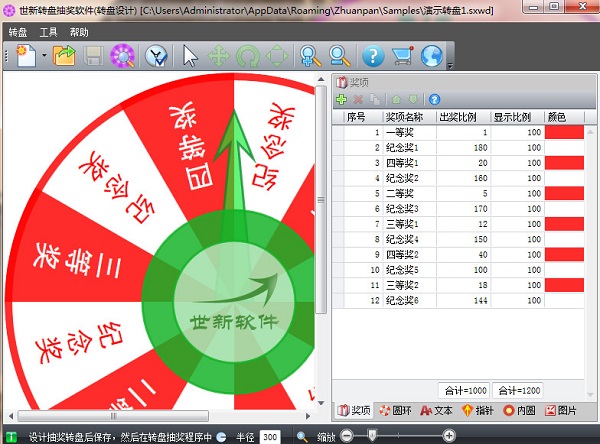Click the canvas vertical scrollbar thumb
The image size is (600, 444).
(321, 199)
